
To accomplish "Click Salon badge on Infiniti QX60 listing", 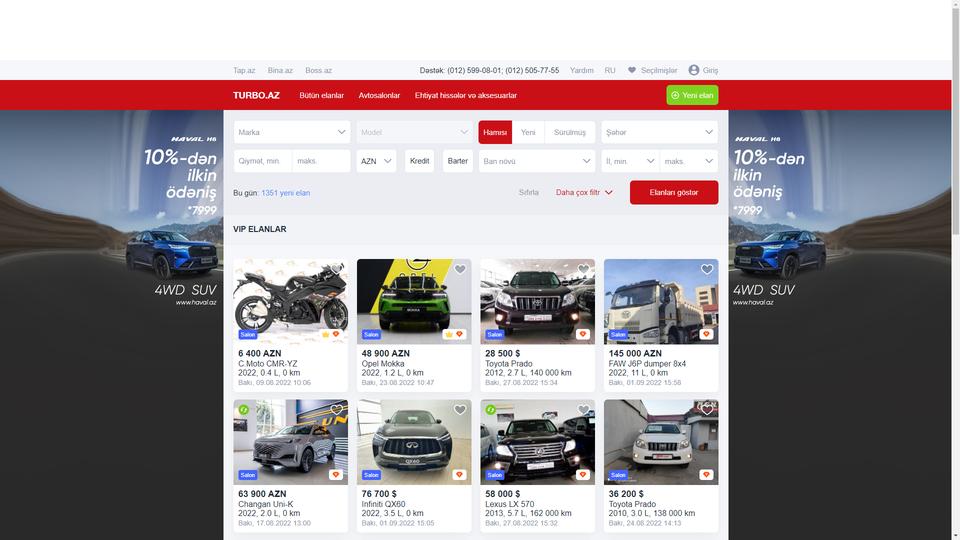I will pyautogui.click(x=371, y=474).
